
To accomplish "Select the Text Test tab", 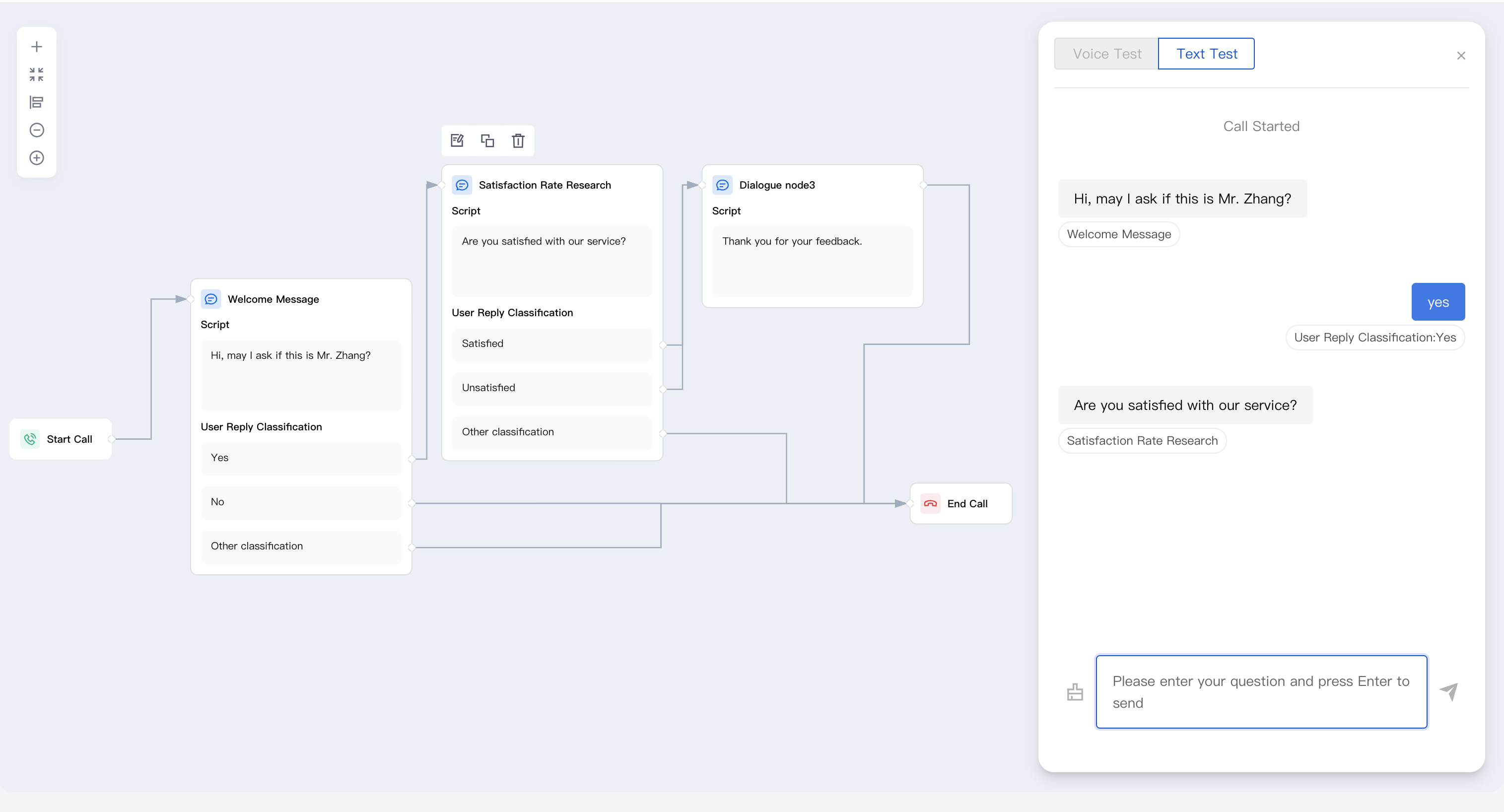I will (x=1206, y=54).
